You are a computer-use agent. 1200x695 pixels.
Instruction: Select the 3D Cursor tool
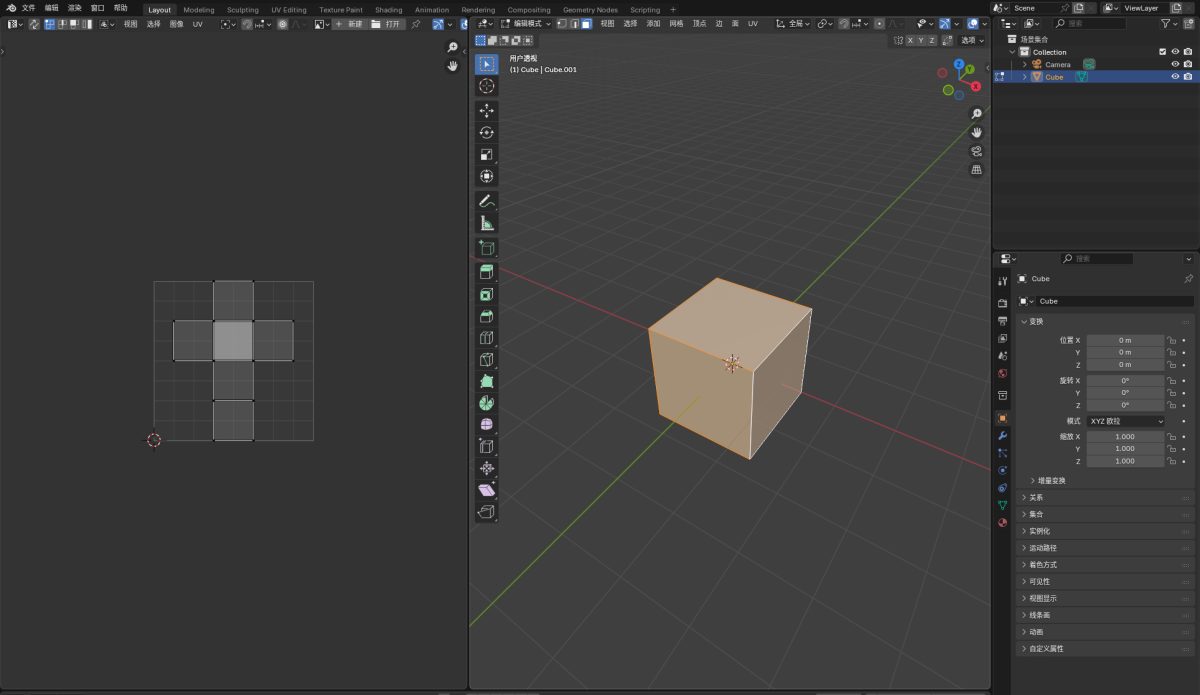click(486, 86)
